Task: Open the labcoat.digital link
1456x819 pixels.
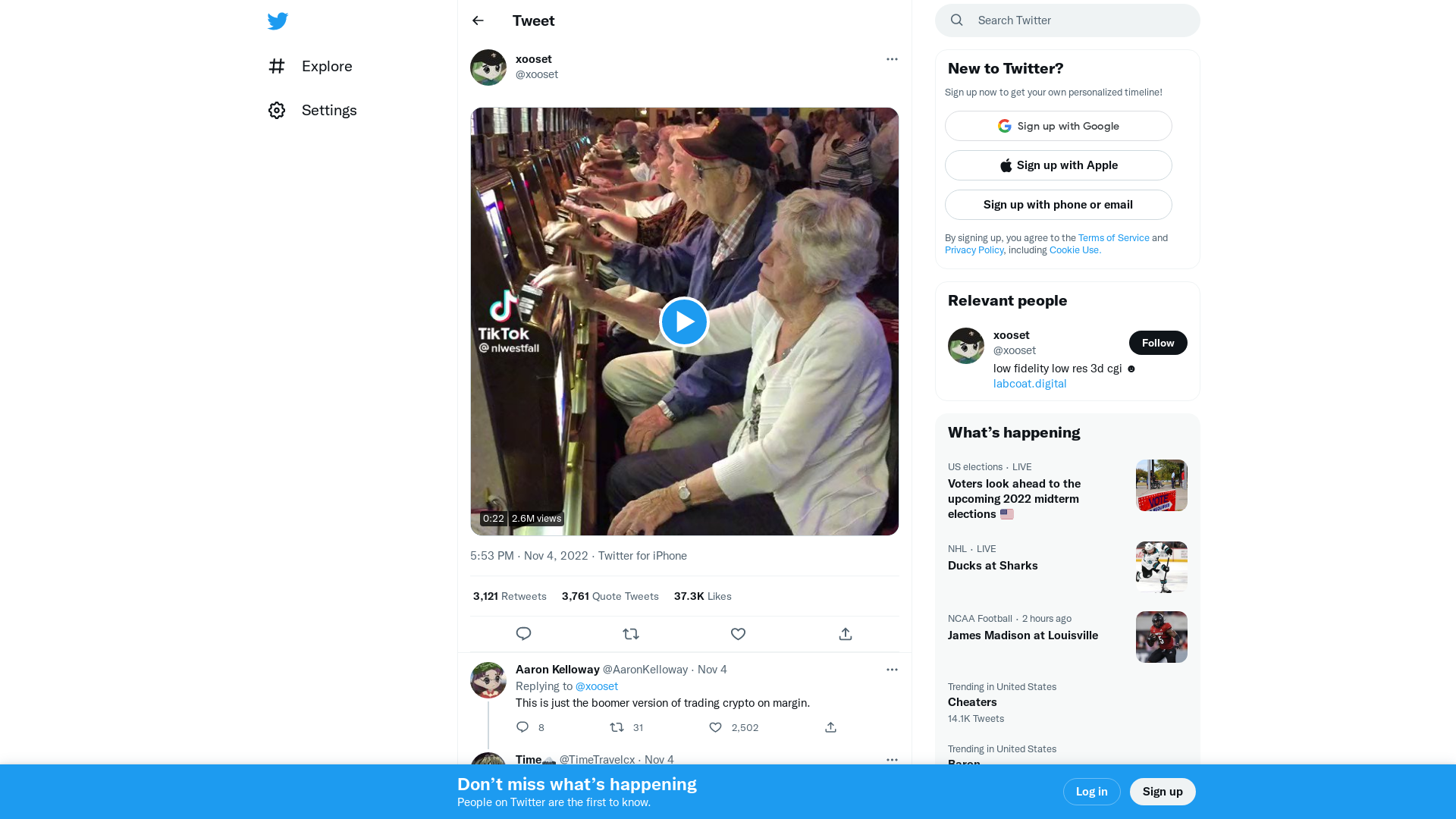Action: click(1030, 384)
